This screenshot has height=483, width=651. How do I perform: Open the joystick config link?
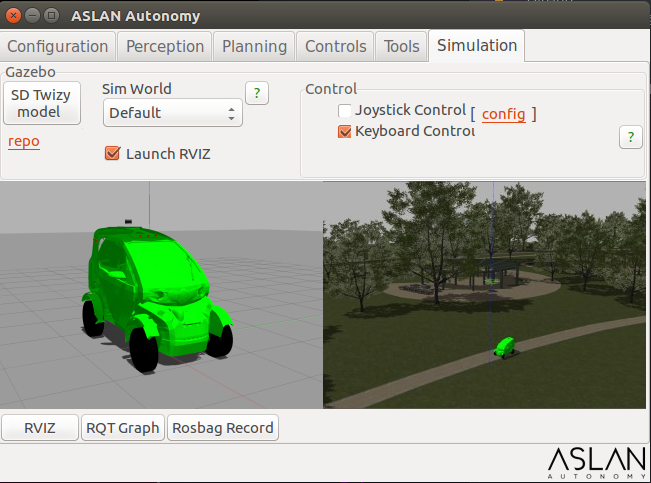504,114
